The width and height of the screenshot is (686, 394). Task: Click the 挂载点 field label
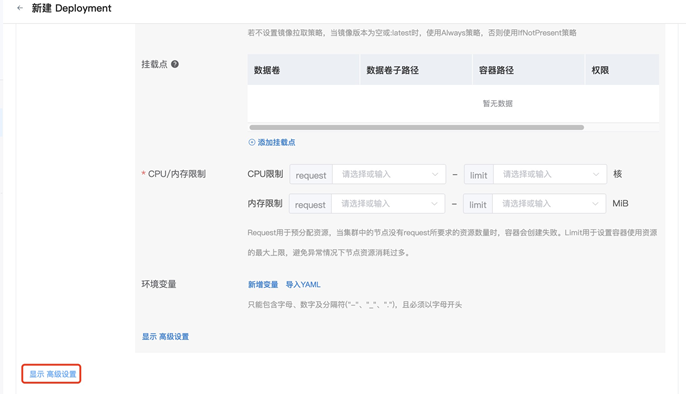154,64
